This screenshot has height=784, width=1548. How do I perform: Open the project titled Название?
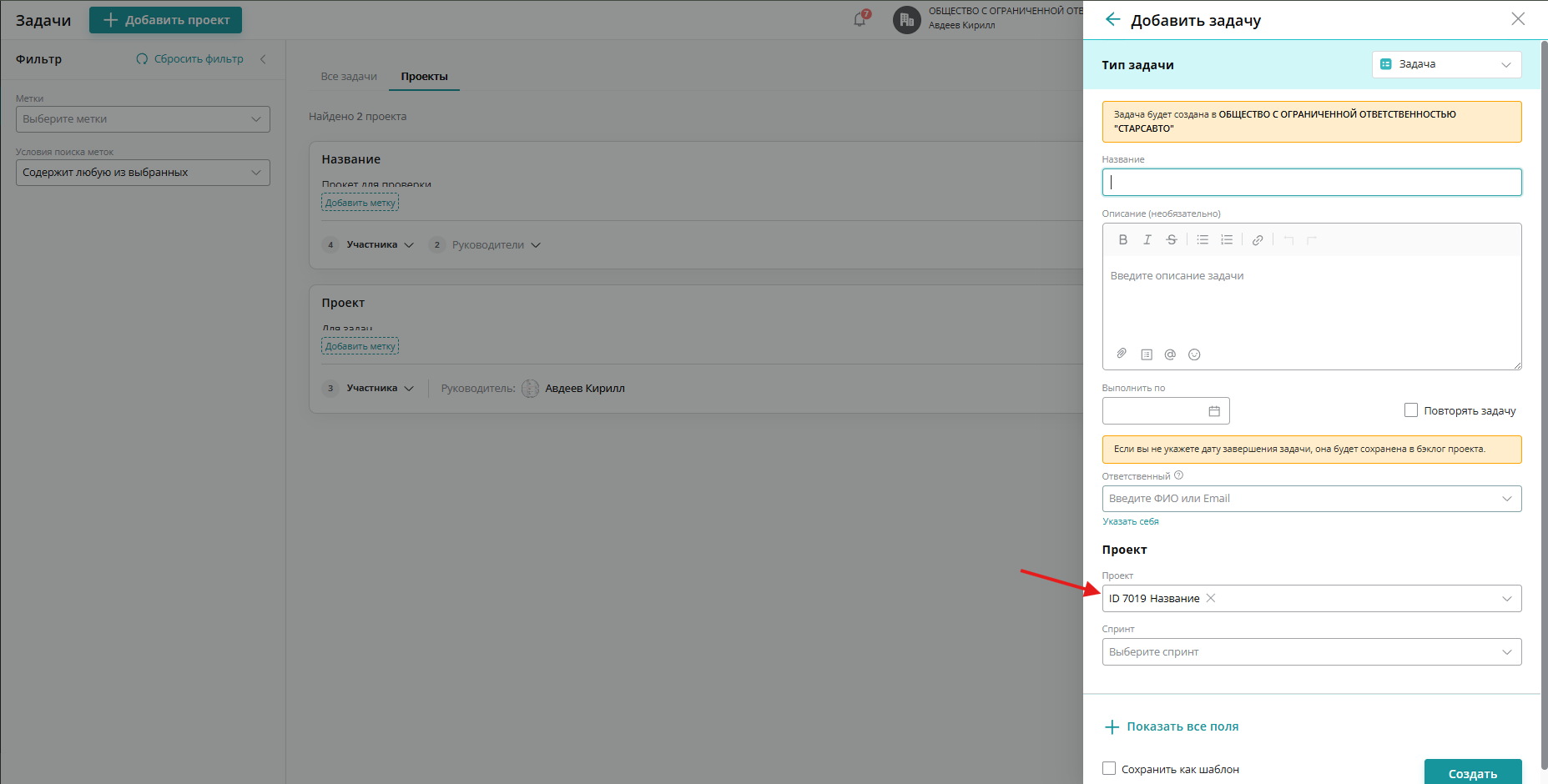point(351,159)
